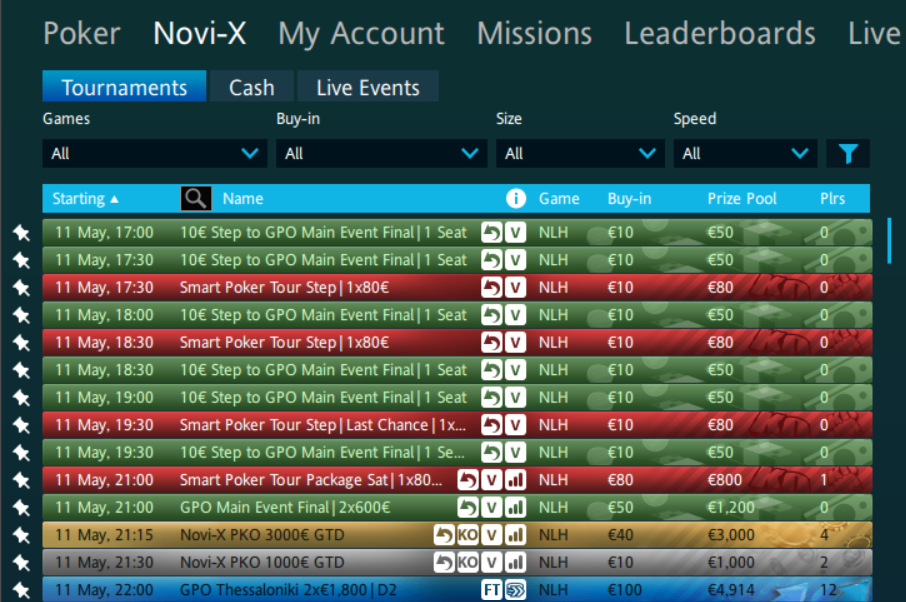Switch to the Cash tab

coord(251,88)
